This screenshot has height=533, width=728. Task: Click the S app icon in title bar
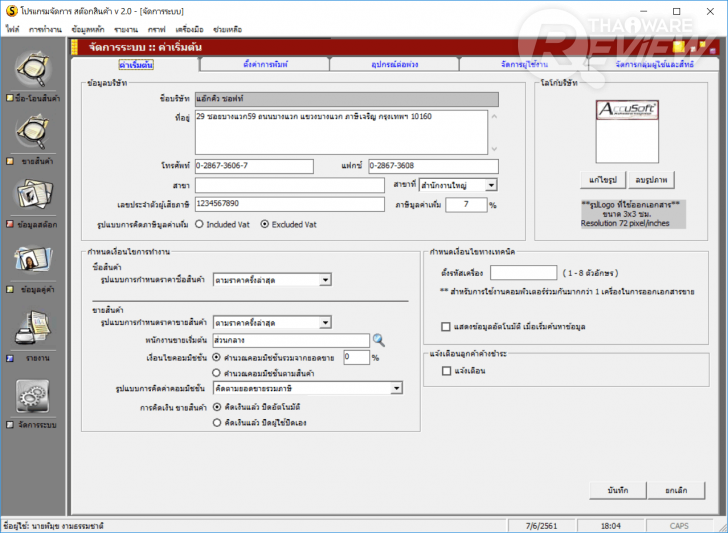pyautogui.click(x=12, y=11)
